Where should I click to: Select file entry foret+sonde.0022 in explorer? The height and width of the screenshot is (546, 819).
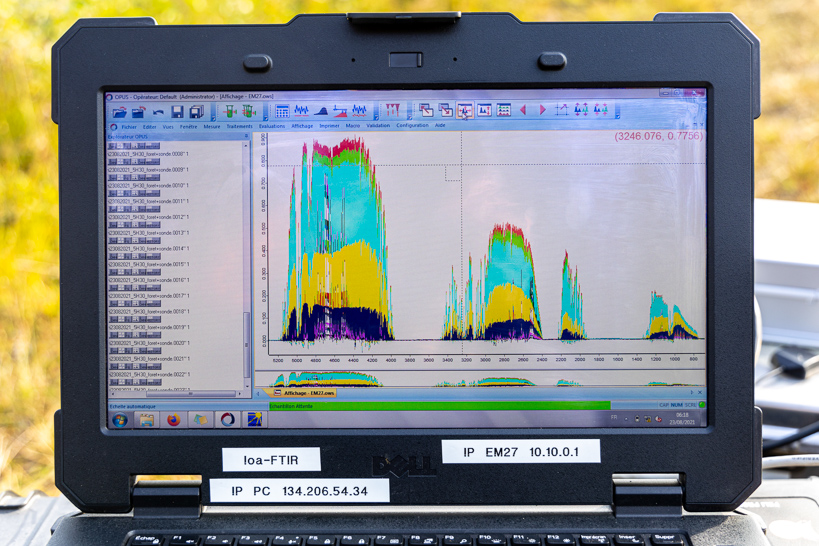[x=148, y=375]
